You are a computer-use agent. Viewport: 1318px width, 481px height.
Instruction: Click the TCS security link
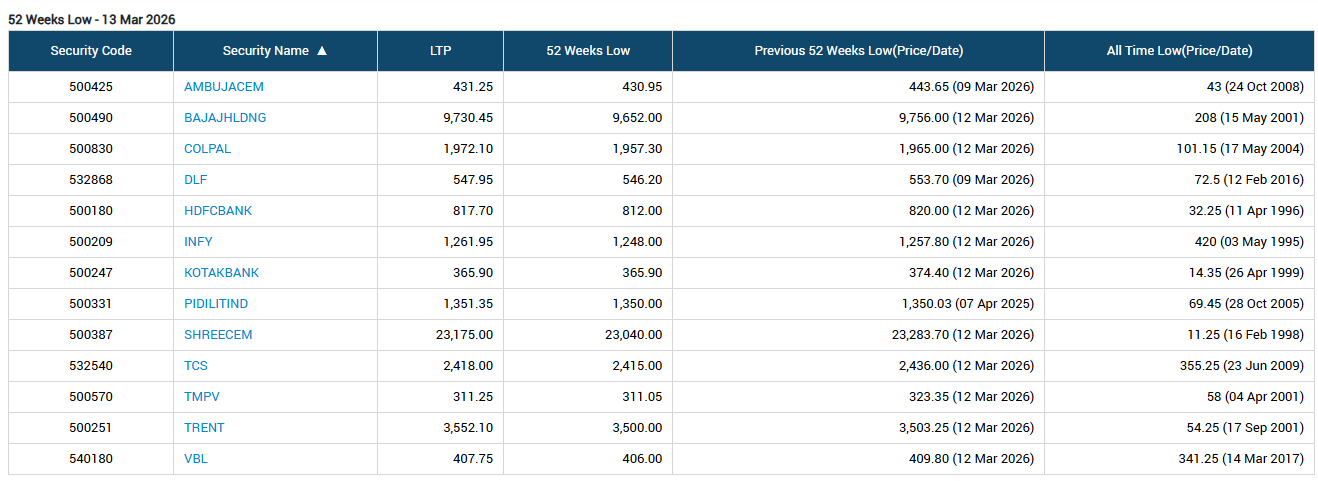pos(196,366)
